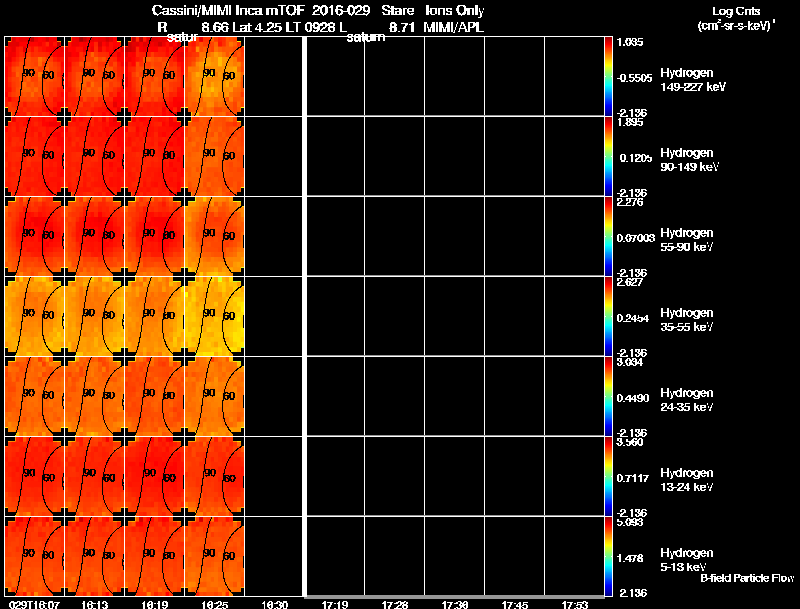Image resolution: width=800 pixels, height=609 pixels.
Task: Click the 'Lat 4.25' value in the header
Action: pyautogui.click(x=258, y=28)
